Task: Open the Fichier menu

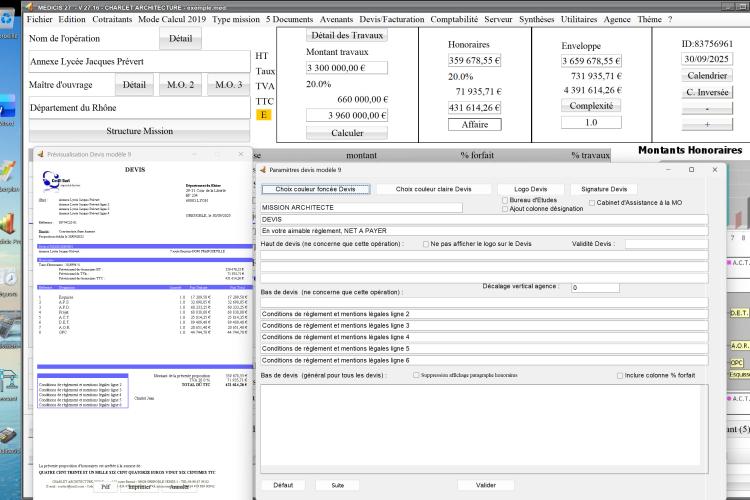Action: tap(40, 19)
